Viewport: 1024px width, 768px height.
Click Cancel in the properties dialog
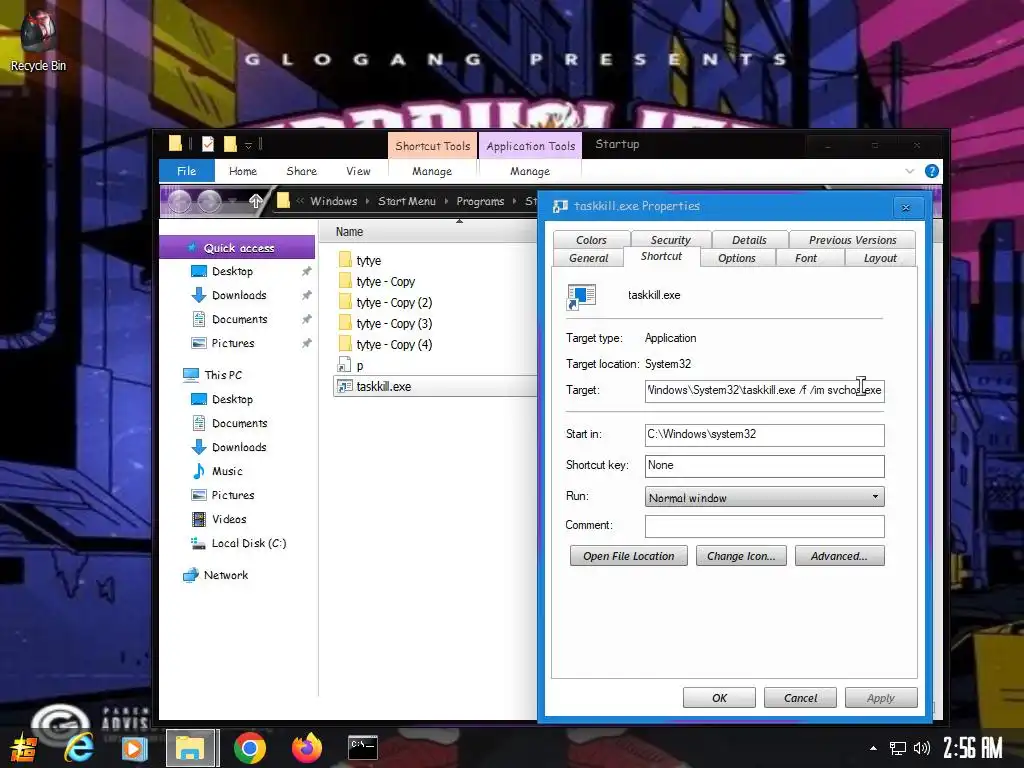click(x=800, y=697)
